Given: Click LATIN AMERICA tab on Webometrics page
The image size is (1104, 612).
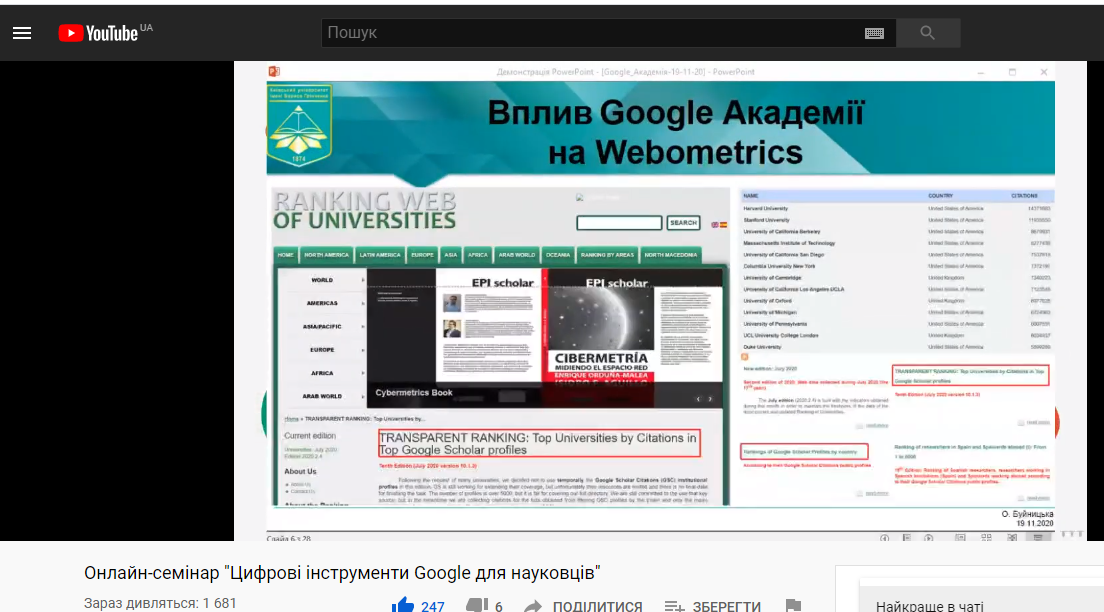Looking at the screenshot, I should pos(380,255).
